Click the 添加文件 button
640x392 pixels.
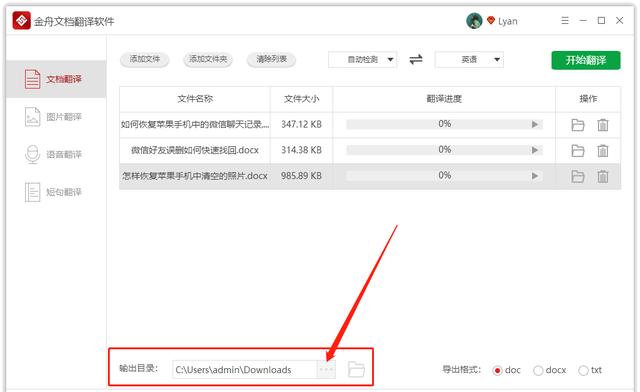tap(144, 59)
